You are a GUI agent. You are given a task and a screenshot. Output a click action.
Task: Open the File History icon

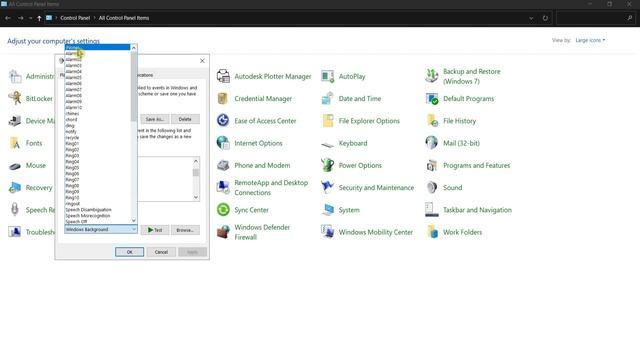(432, 121)
